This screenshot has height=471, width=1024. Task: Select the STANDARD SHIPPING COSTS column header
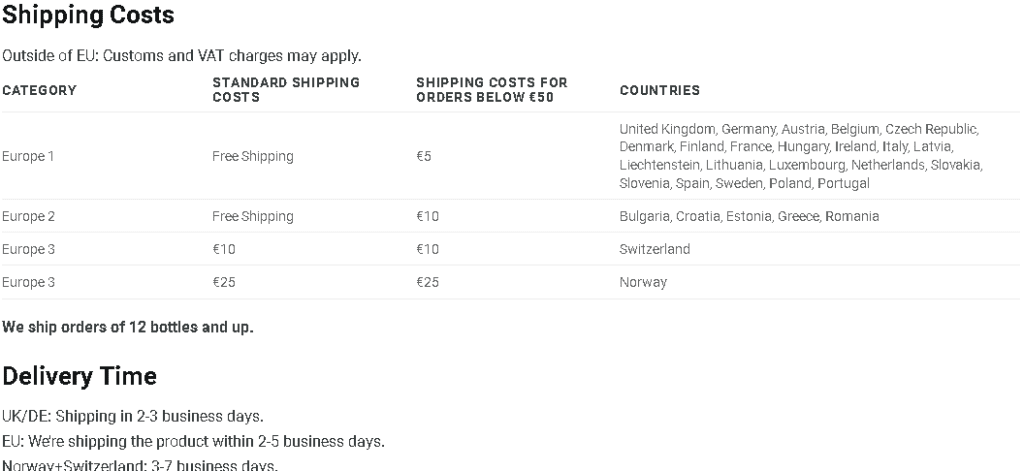coord(286,90)
